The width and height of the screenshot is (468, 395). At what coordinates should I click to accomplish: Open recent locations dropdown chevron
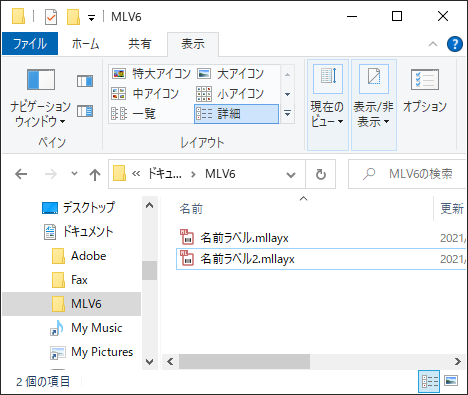[74, 173]
